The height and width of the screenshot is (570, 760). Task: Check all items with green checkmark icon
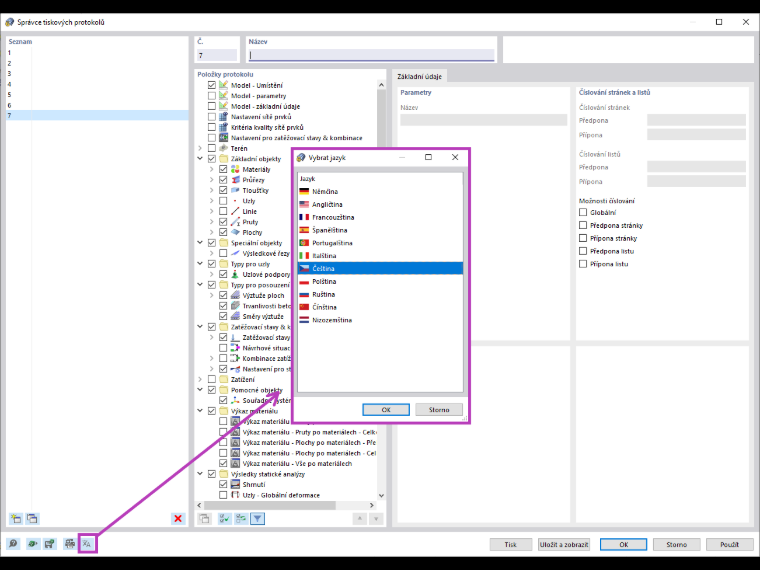click(224, 519)
